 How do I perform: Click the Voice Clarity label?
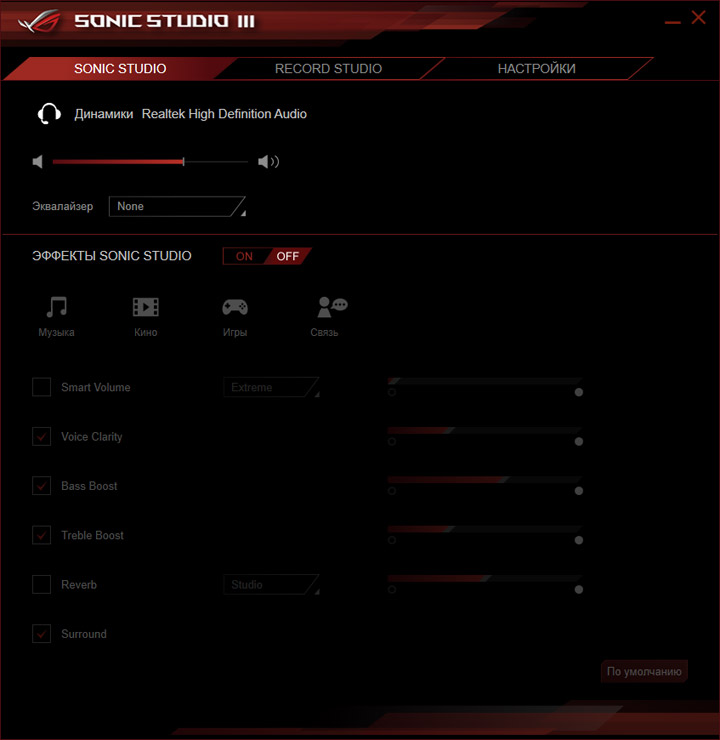click(x=92, y=437)
